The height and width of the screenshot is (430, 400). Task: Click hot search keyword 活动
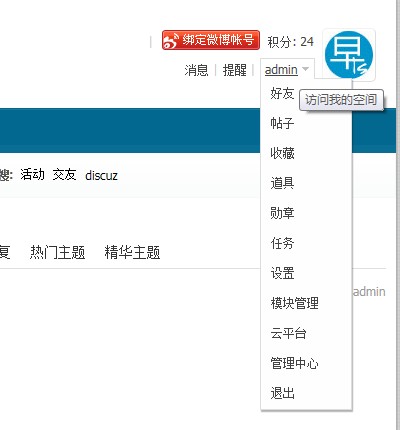32,174
